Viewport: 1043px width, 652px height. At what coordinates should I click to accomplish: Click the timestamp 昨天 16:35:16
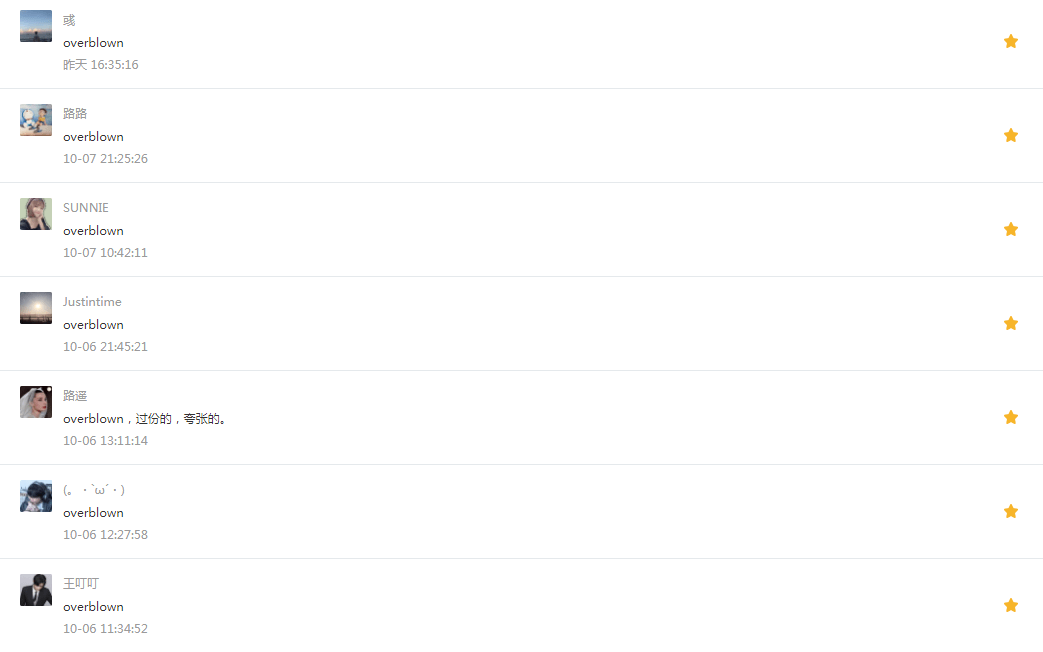pos(100,65)
